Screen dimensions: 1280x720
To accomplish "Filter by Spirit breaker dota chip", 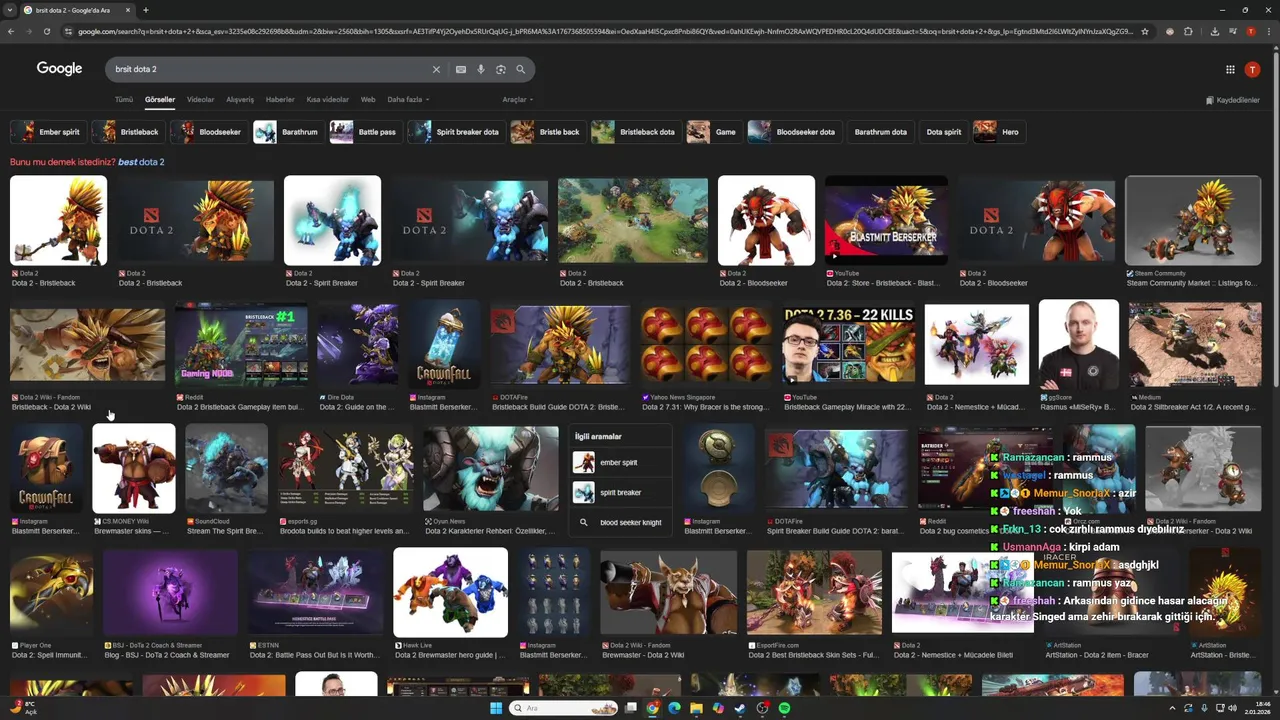I will click(456, 132).
